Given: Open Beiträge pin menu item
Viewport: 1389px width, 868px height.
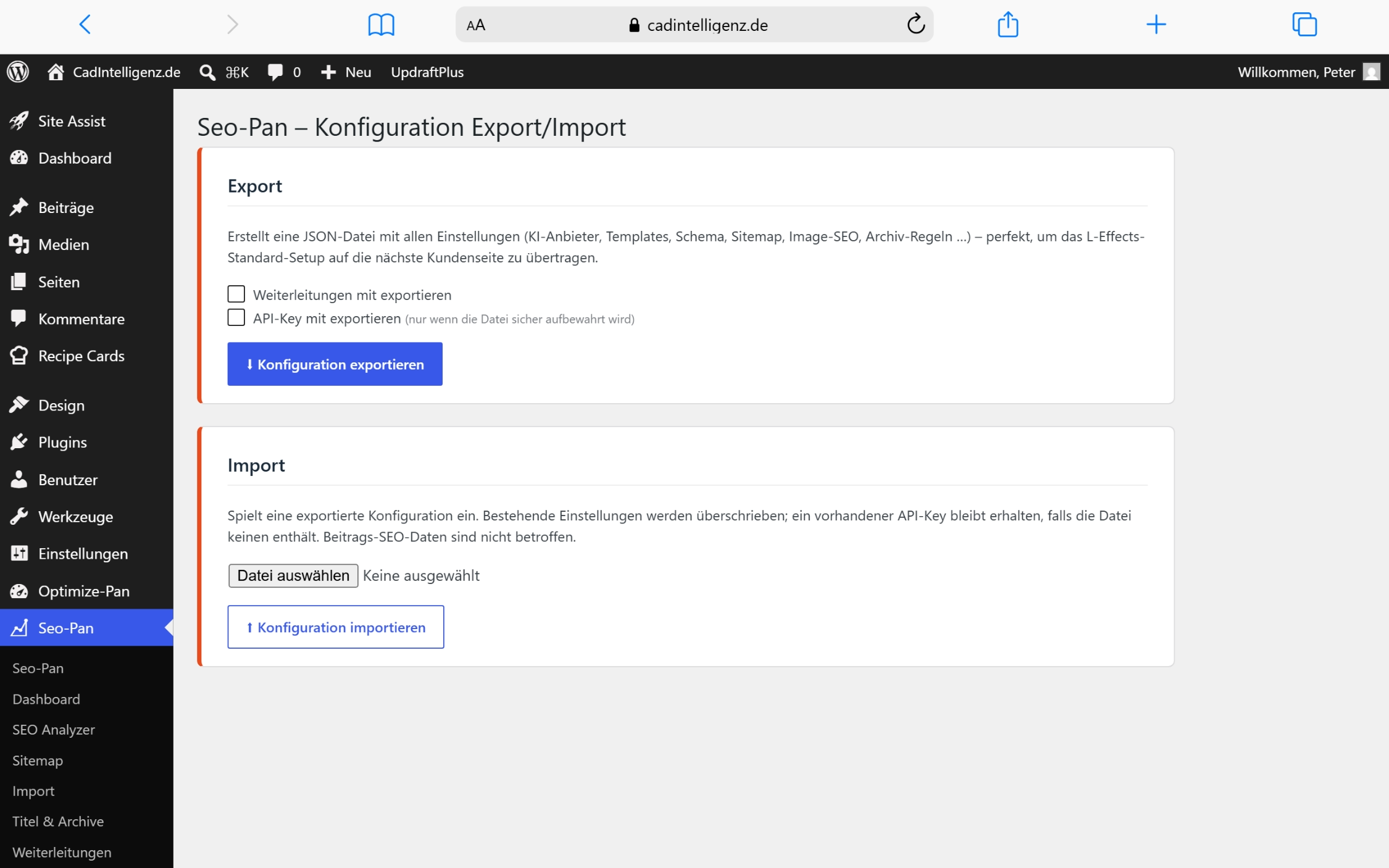Looking at the screenshot, I should (x=86, y=207).
